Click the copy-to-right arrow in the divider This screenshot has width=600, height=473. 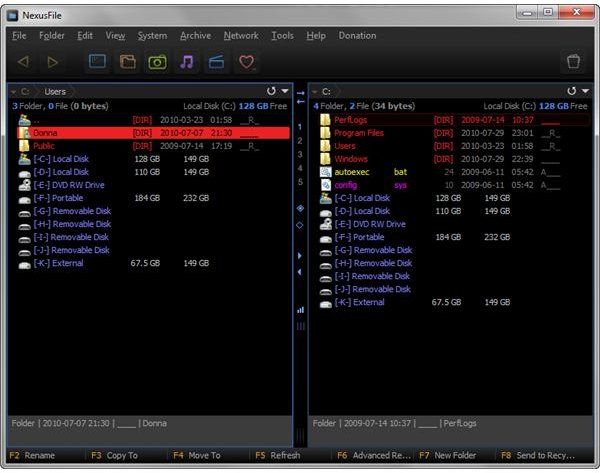tap(300, 93)
